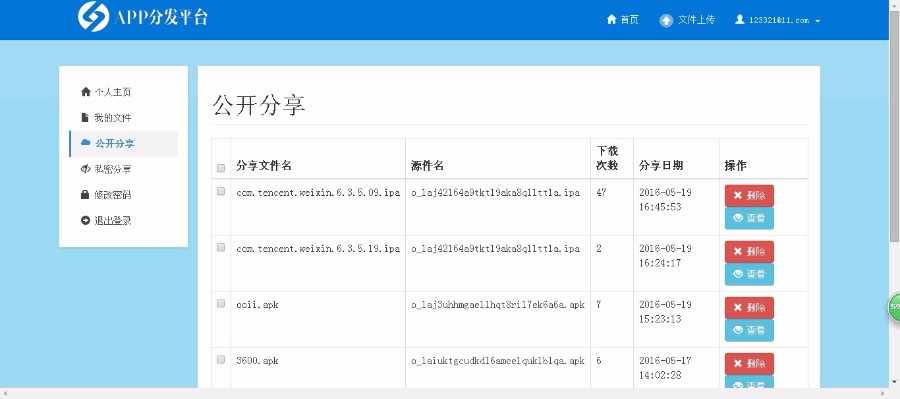Click the 首页 home icon in header
The image size is (900, 399).
pos(611,20)
